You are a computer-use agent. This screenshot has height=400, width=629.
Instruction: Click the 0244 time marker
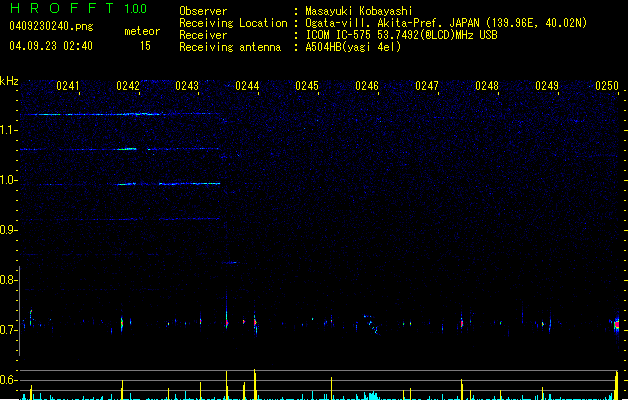(x=247, y=86)
